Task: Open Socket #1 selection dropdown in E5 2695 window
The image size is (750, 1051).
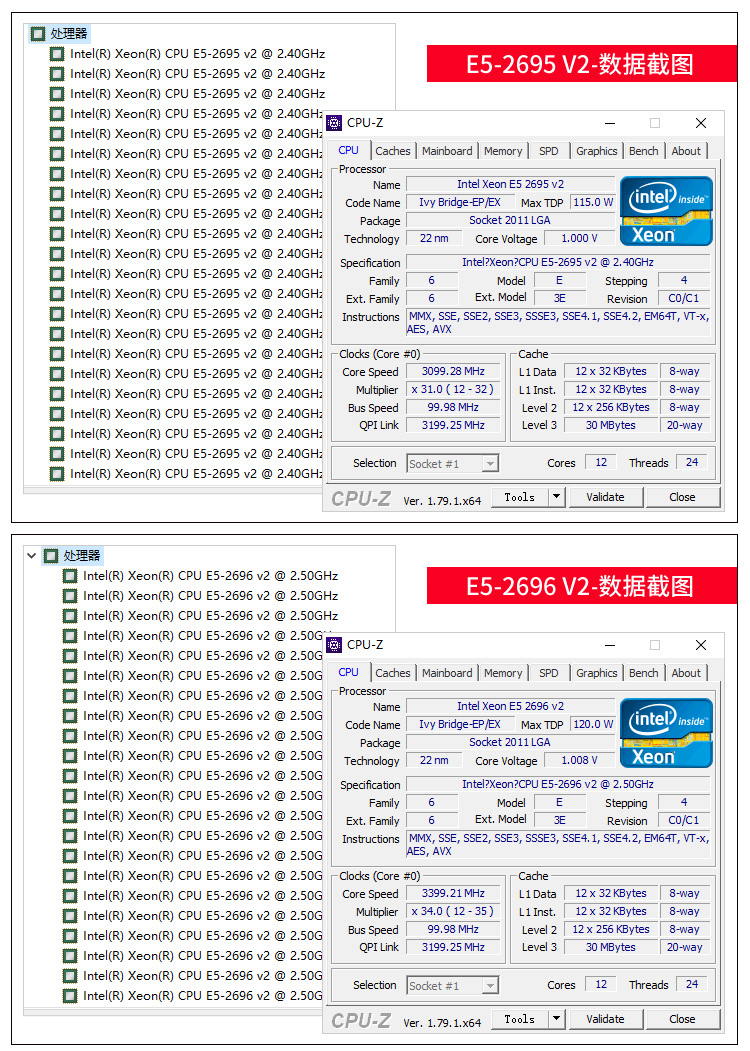Action: point(491,464)
